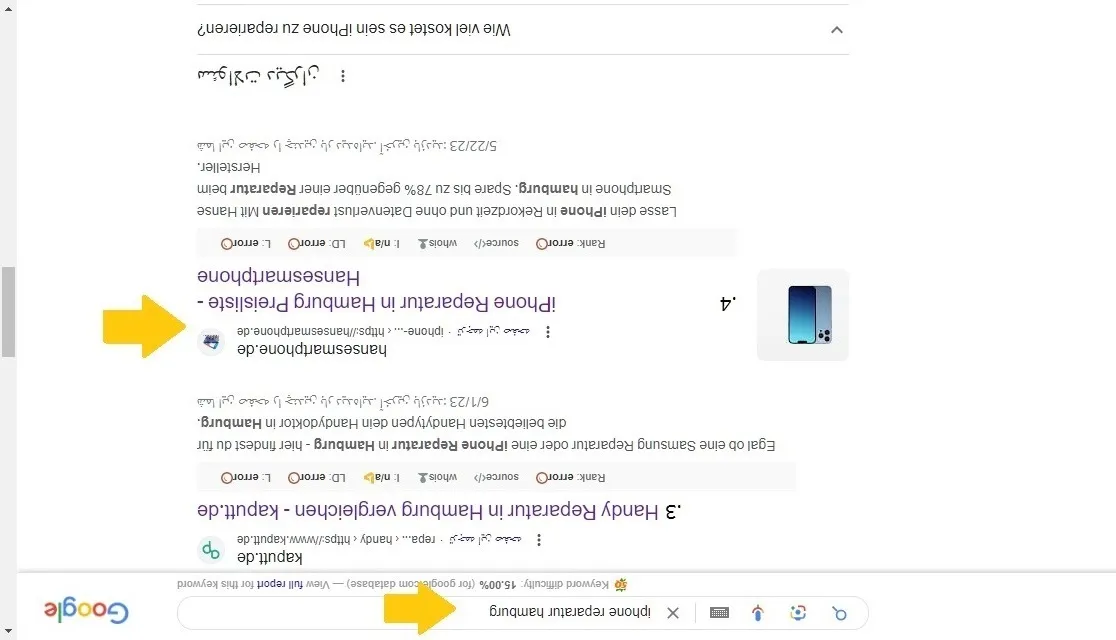Screen dimensions: 1116x640
Task: Click the kaputt.de site favicon
Action: [211, 550]
